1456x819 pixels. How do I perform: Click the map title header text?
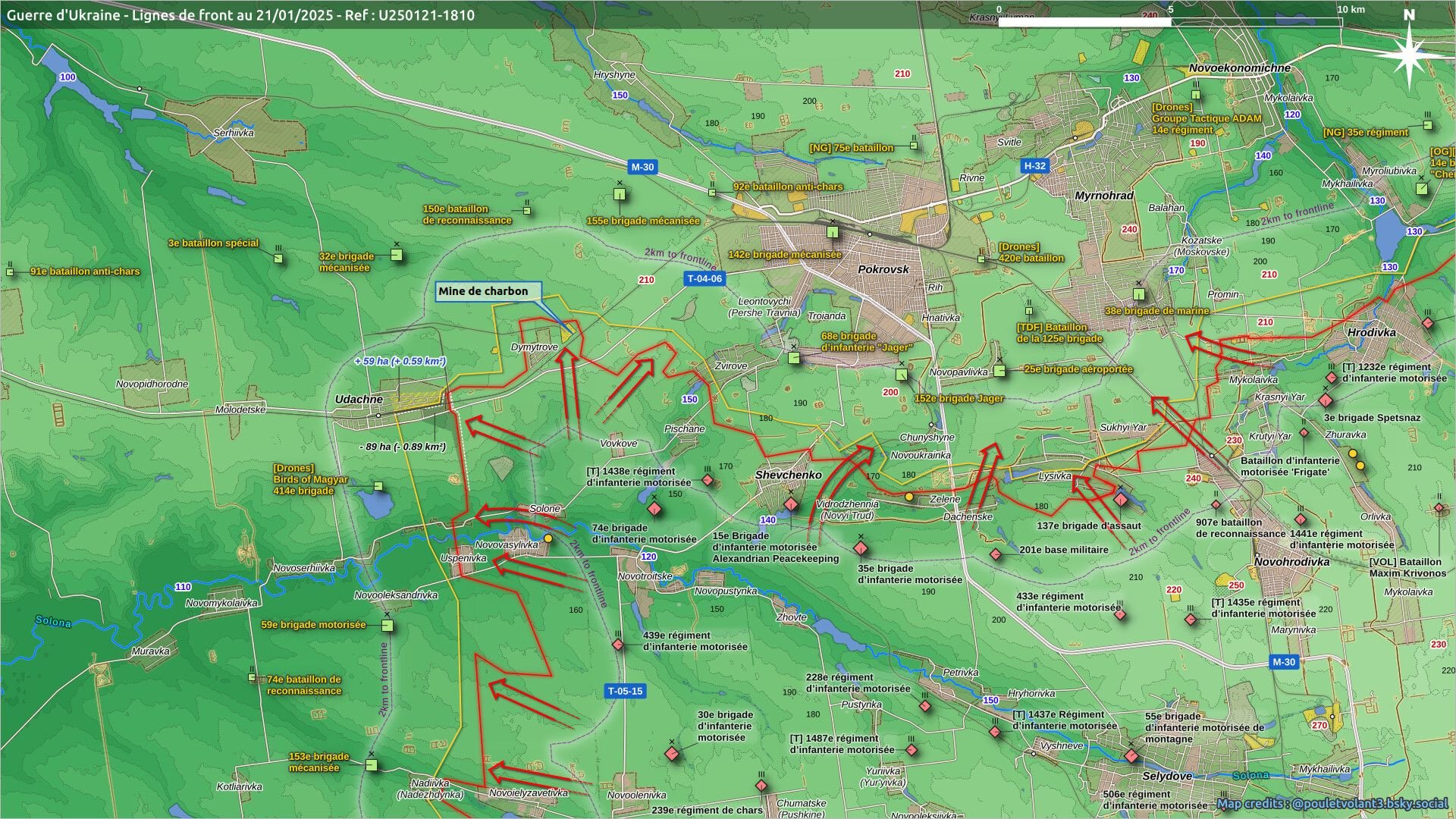(241, 14)
